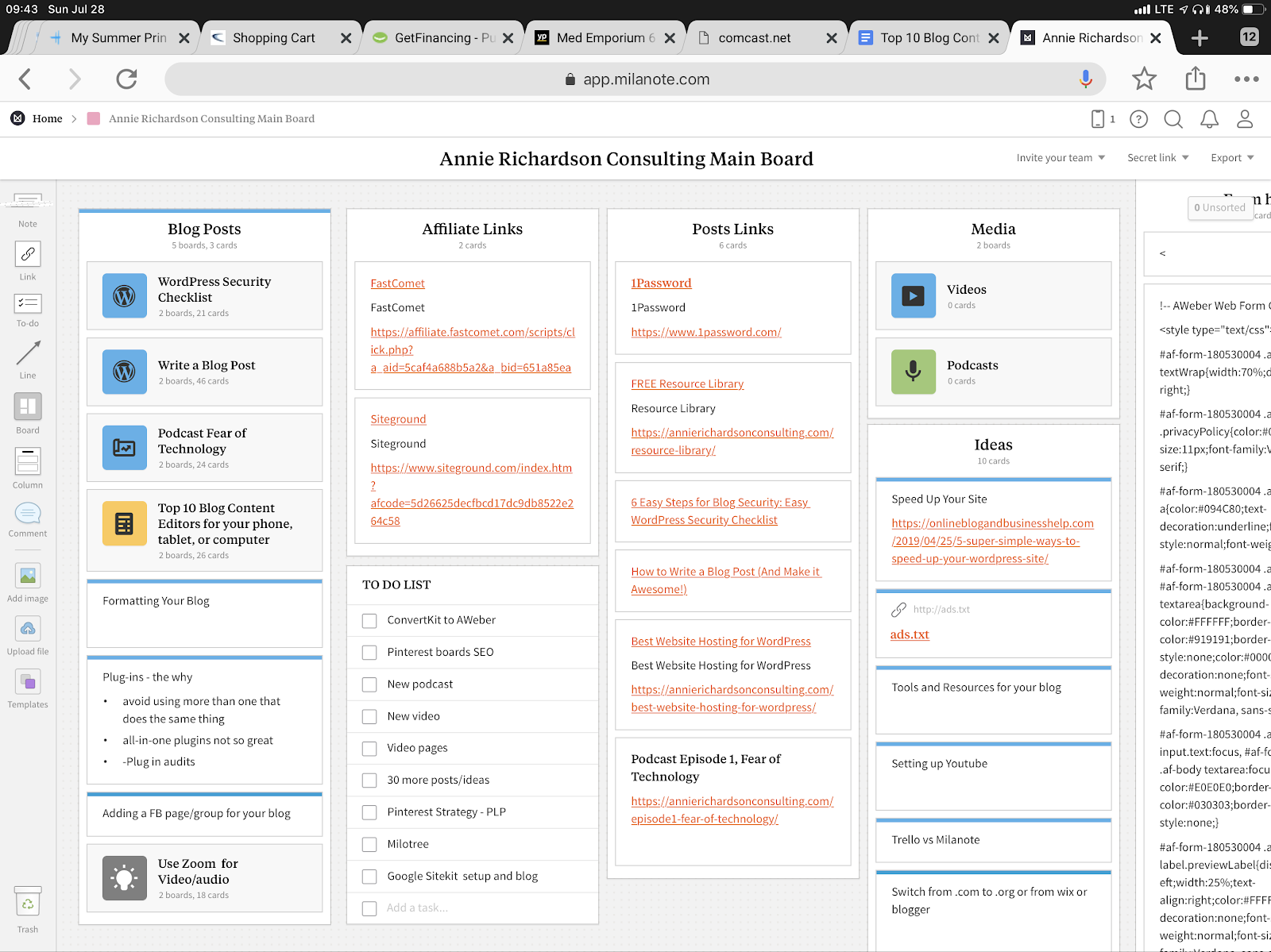Open the FastComet affiliate title link
This screenshot has width=1271, height=952.
pos(397,283)
